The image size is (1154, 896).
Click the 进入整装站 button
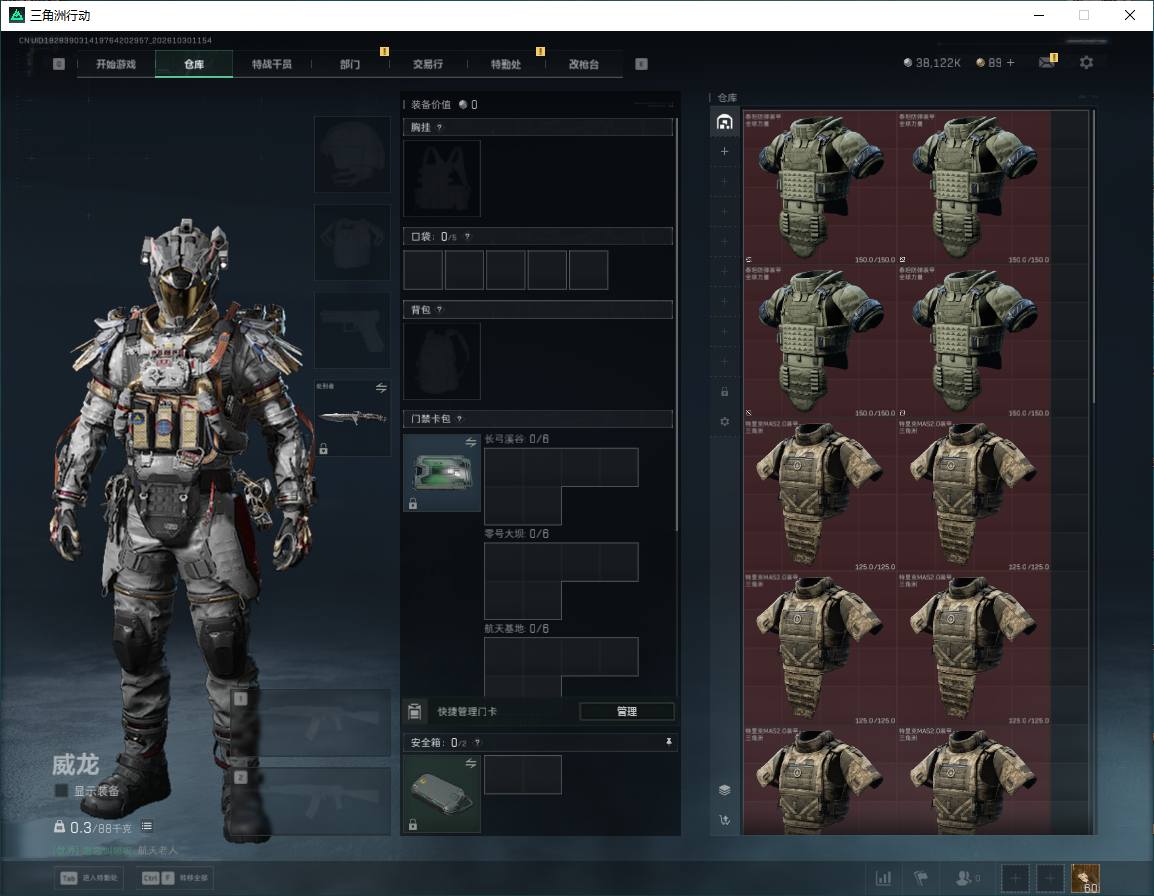click(90, 878)
